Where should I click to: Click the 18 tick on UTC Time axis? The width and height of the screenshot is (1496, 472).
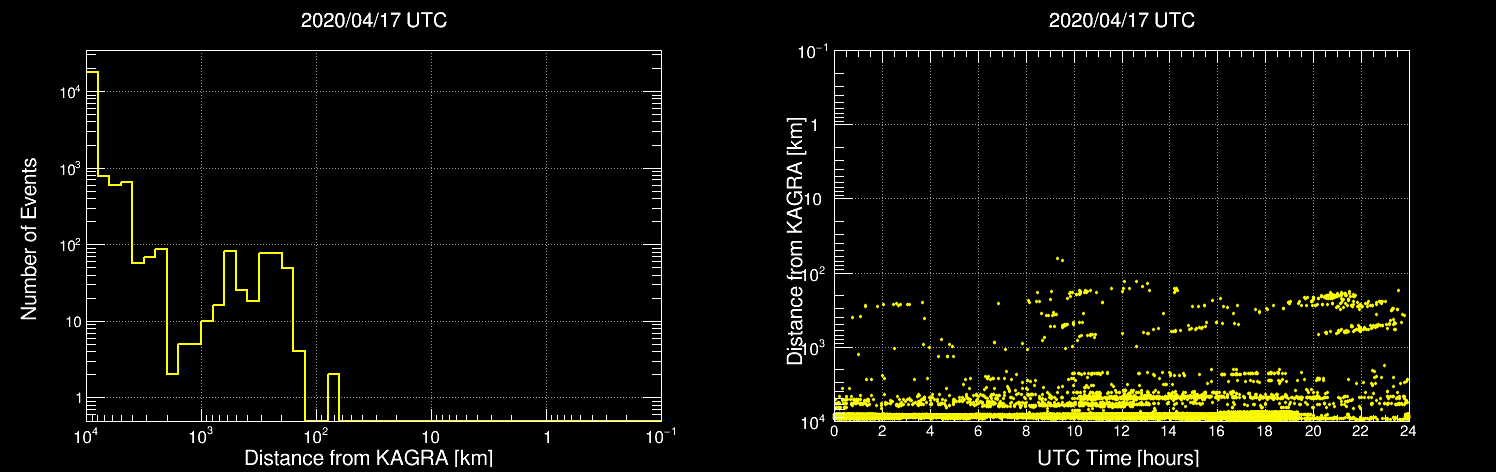pyautogui.click(x=1265, y=431)
